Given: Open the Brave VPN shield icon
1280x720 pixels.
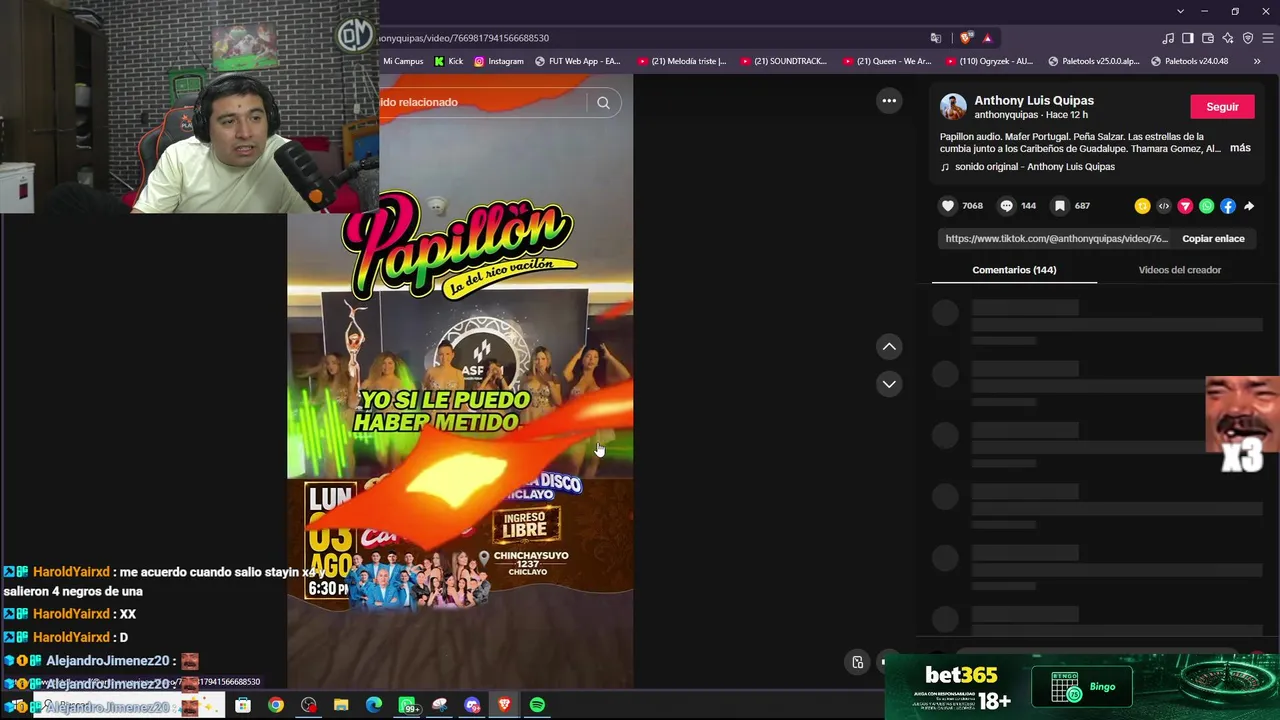Looking at the screenshot, I should click(1248, 38).
